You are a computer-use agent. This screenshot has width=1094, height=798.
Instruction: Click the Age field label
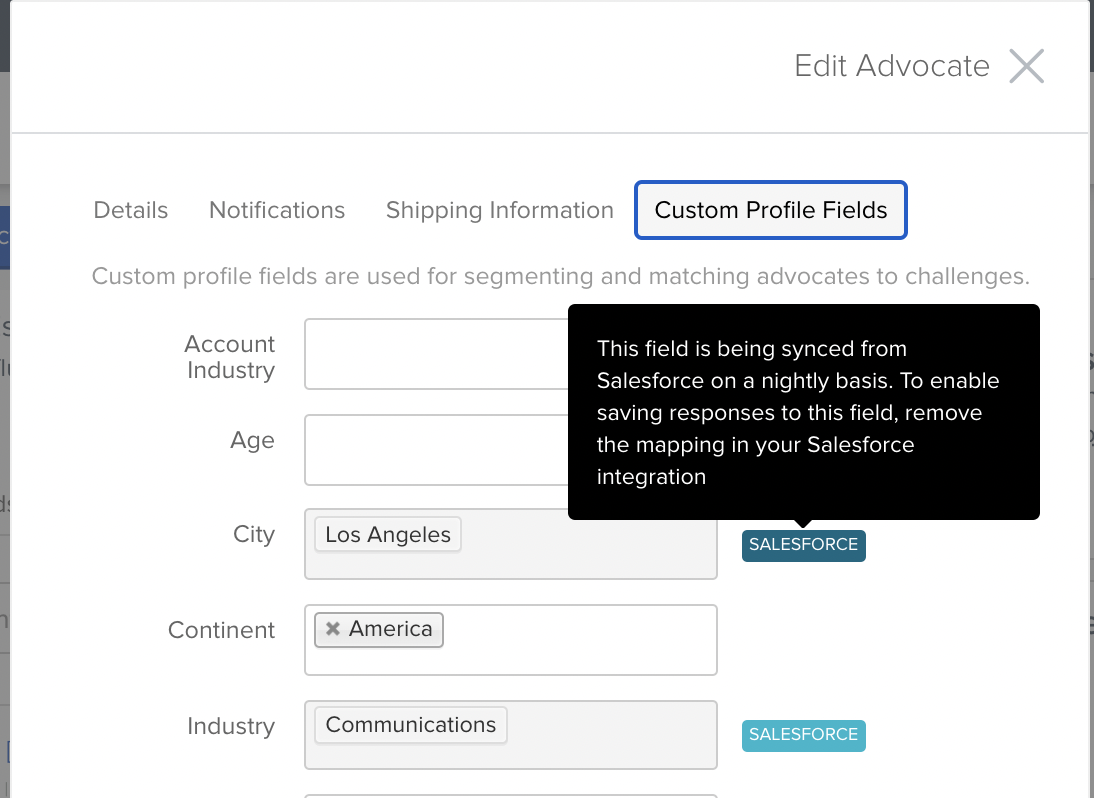(253, 441)
